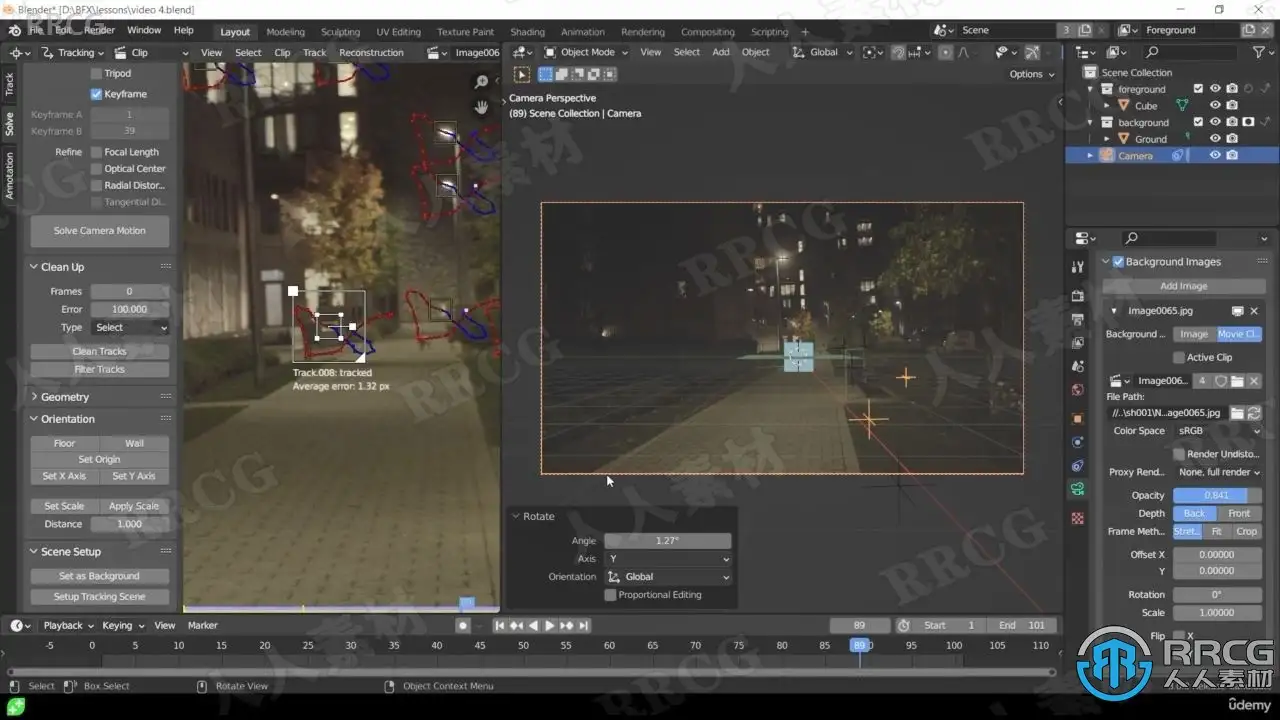Click the Solve Camera Motion button
This screenshot has width=1280, height=720.
99,231
